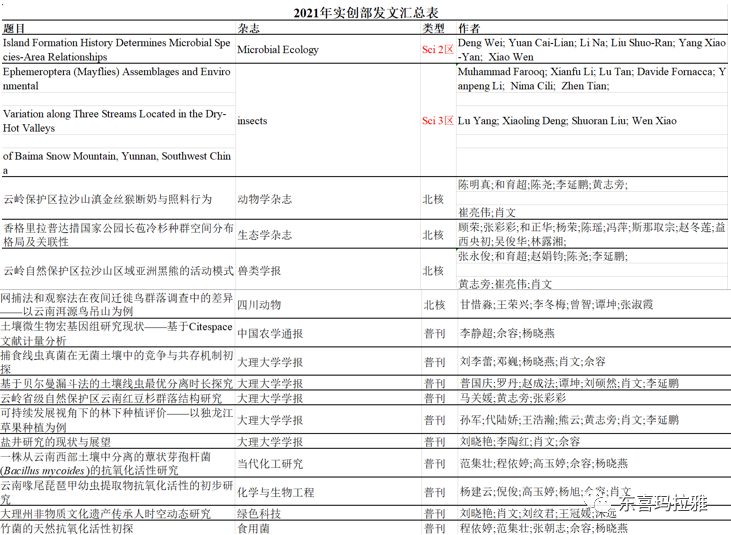
Task: Select the 中国农学通报 journal cell
Action: coord(270,333)
